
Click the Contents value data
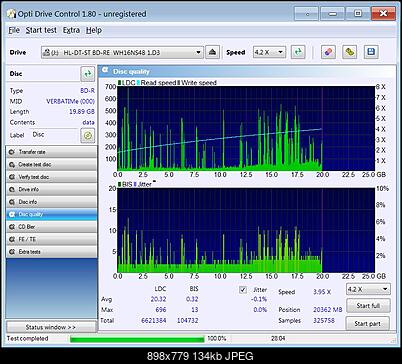point(88,122)
